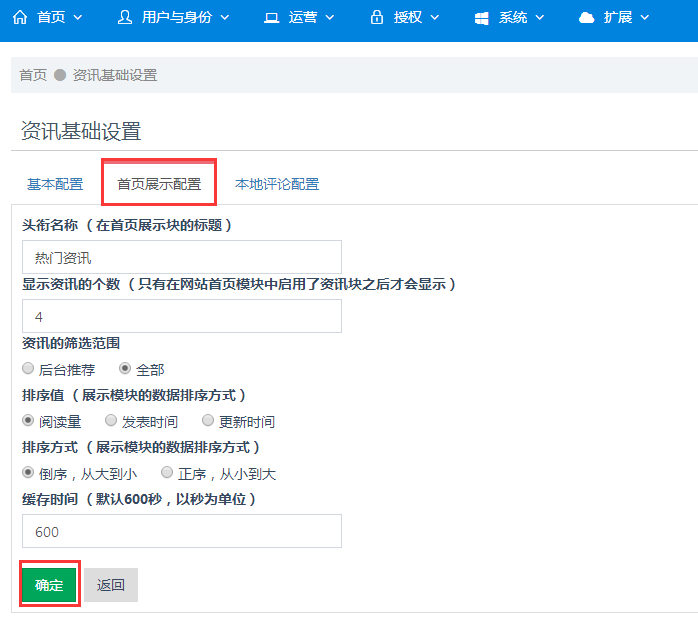
Task: Switch to the 首页展示配置 tab
Action: tap(159, 184)
